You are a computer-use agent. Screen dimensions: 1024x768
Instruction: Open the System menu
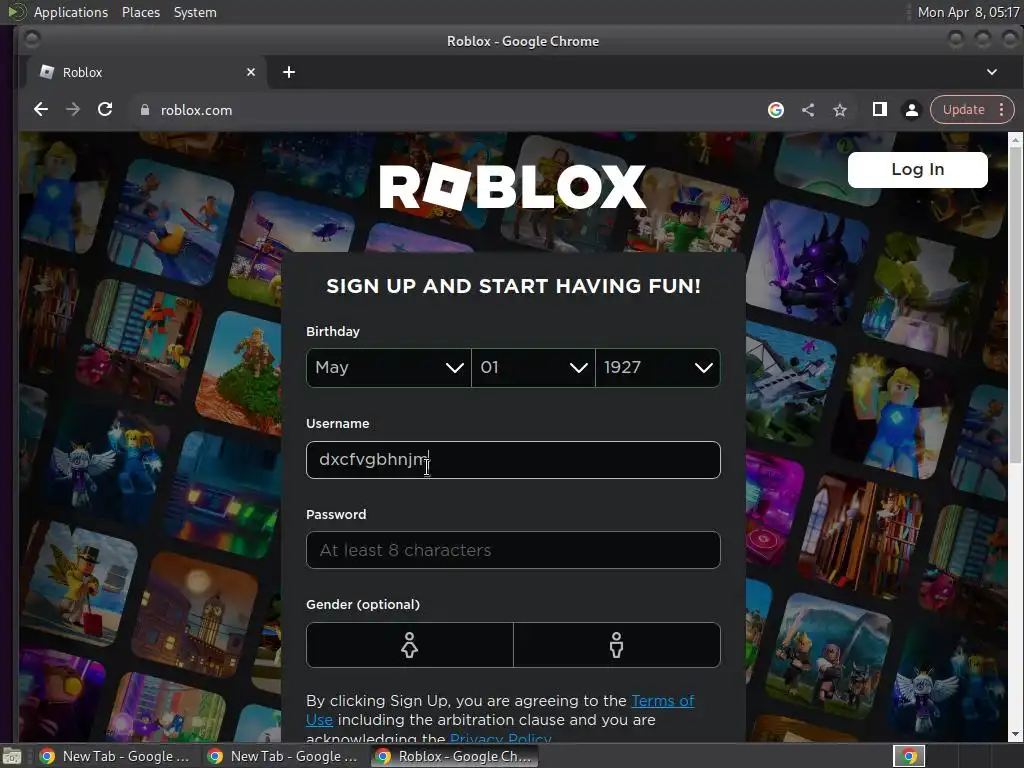tap(195, 12)
